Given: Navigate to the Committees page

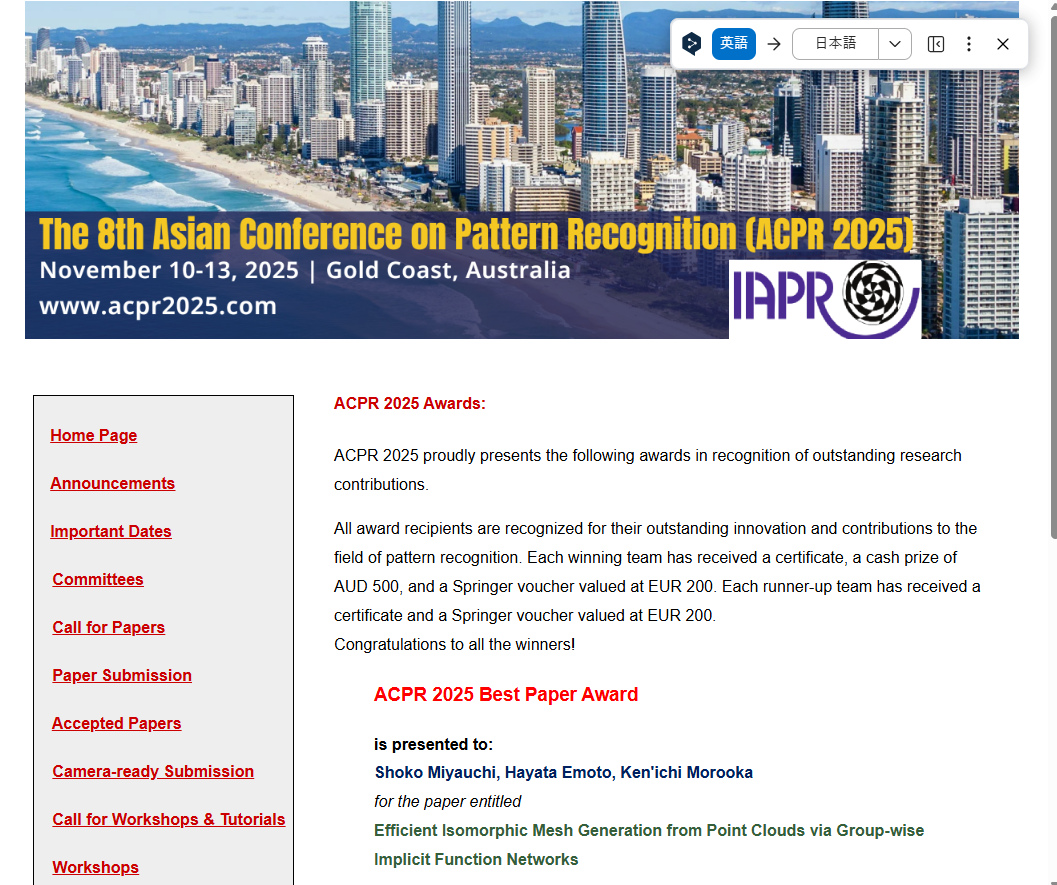Looking at the screenshot, I should [98, 579].
